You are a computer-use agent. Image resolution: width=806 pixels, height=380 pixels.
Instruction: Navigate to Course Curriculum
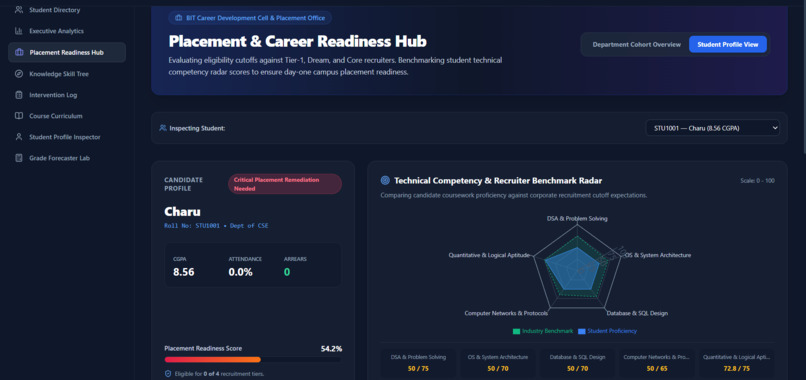[x=67, y=116]
